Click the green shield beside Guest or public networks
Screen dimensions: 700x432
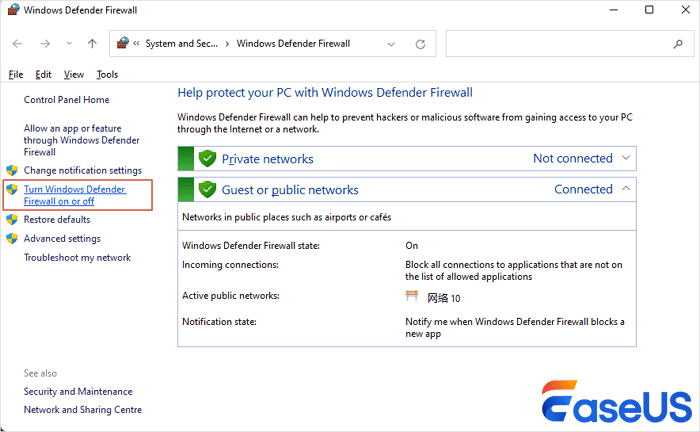coord(208,189)
